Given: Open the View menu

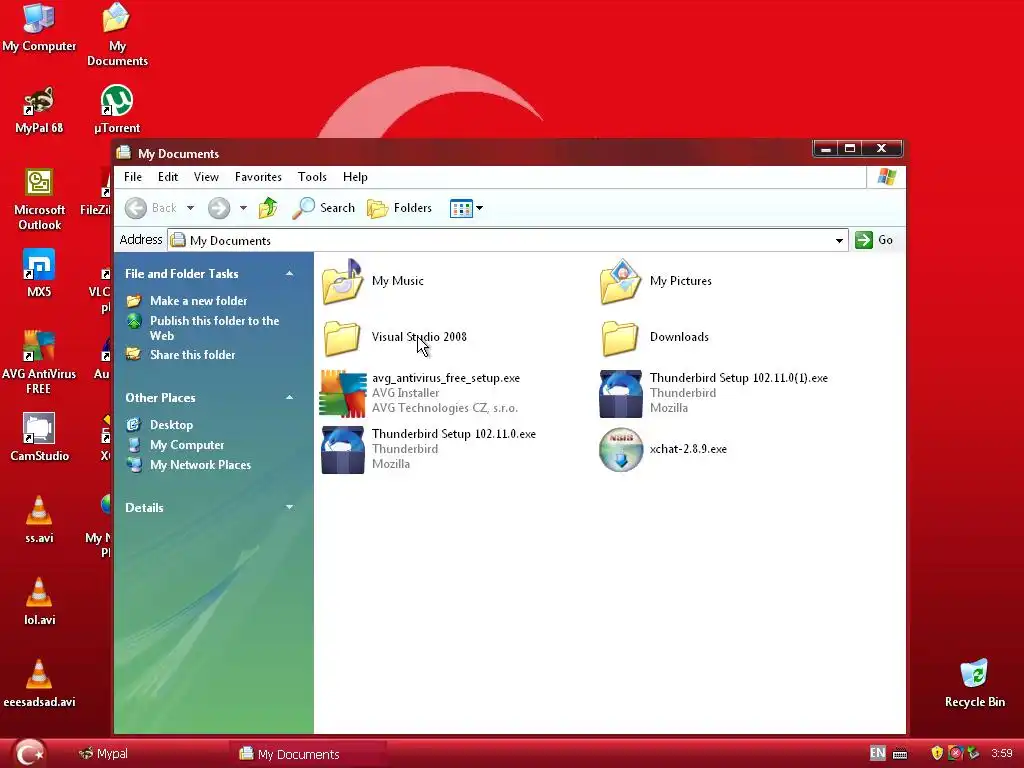Looking at the screenshot, I should click(206, 177).
